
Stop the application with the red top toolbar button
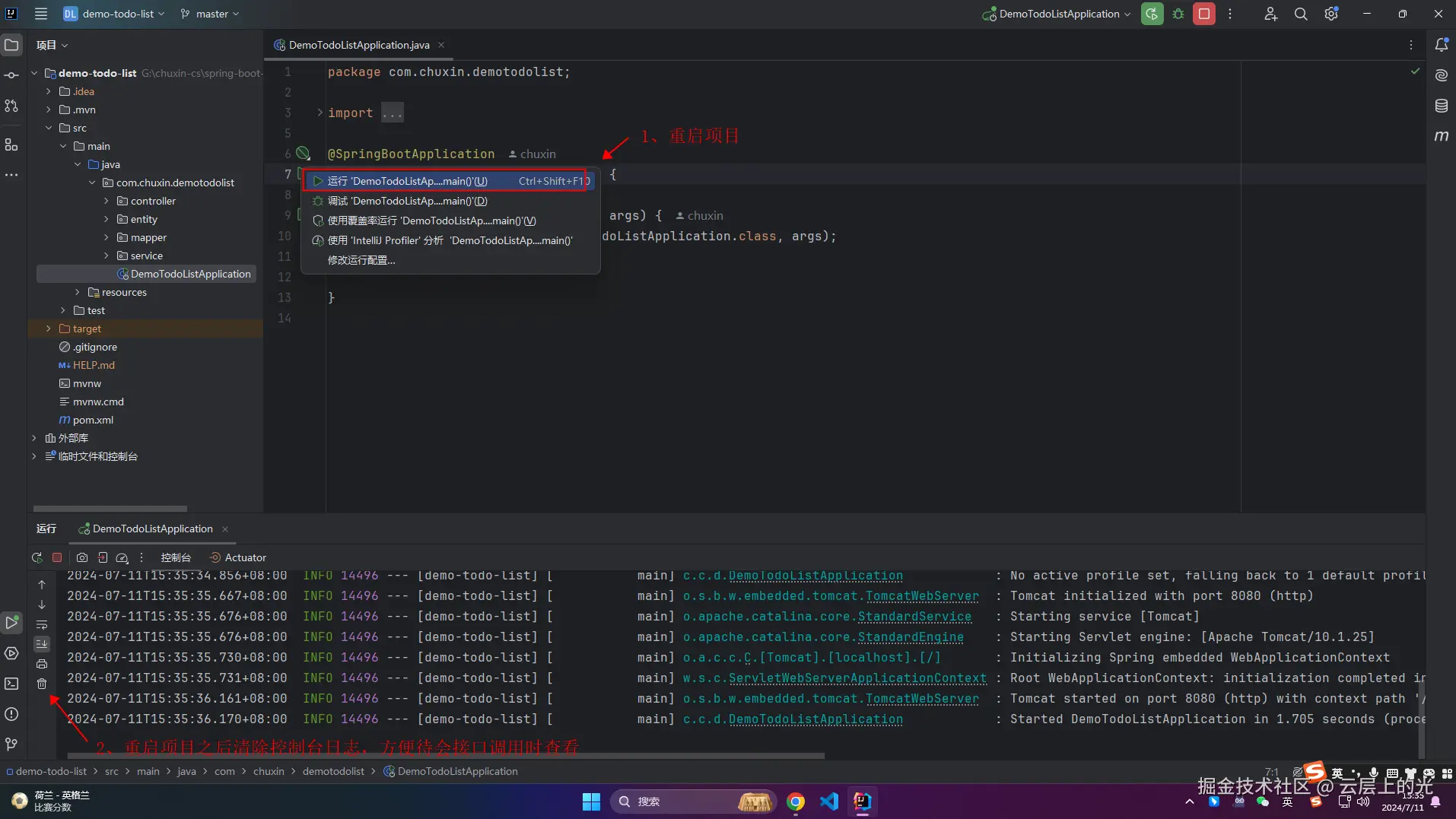point(1204,14)
